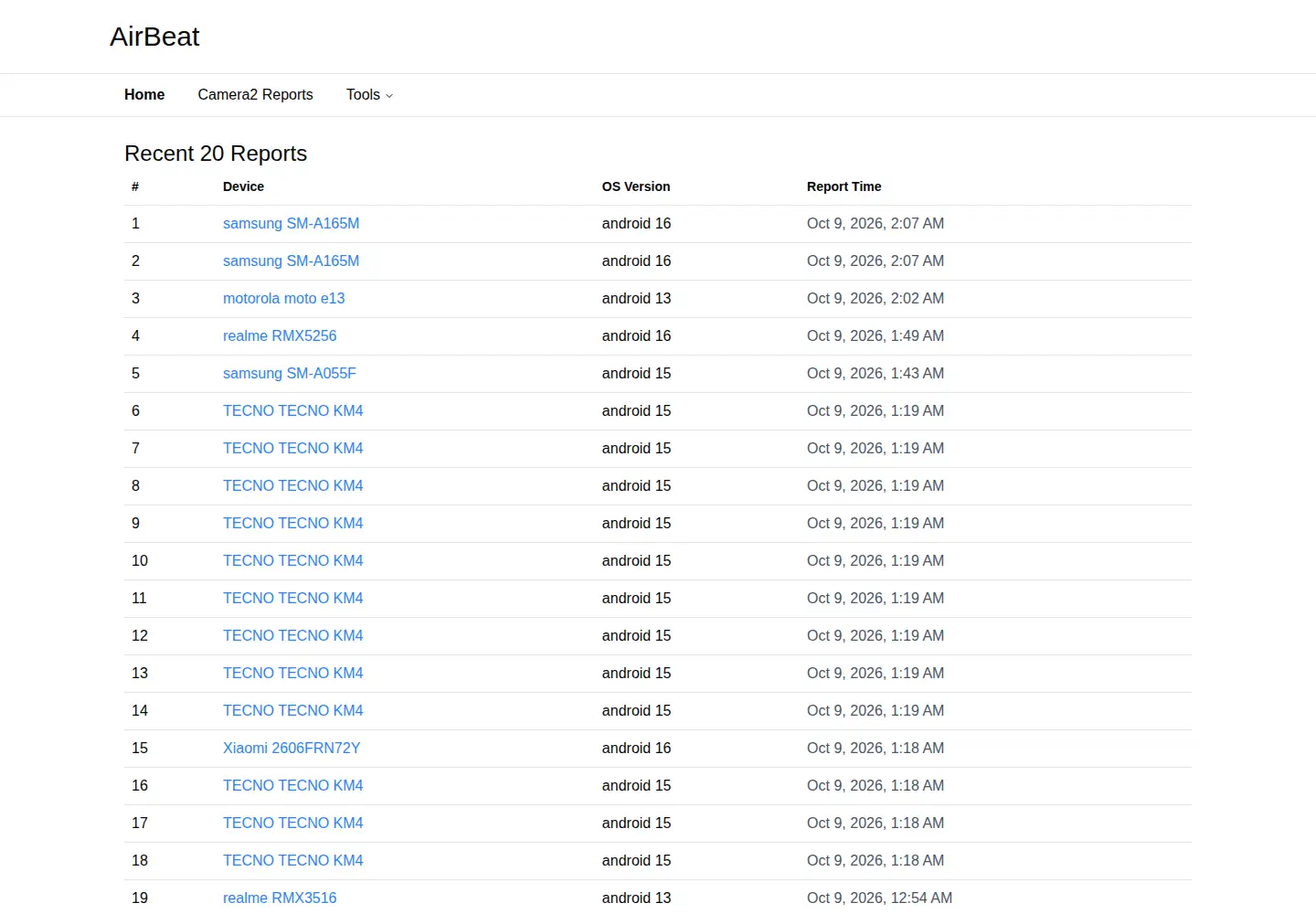Click the Report Time column header
Image resolution: width=1316 pixels, height=914 pixels.
pyautogui.click(x=844, y=186)
